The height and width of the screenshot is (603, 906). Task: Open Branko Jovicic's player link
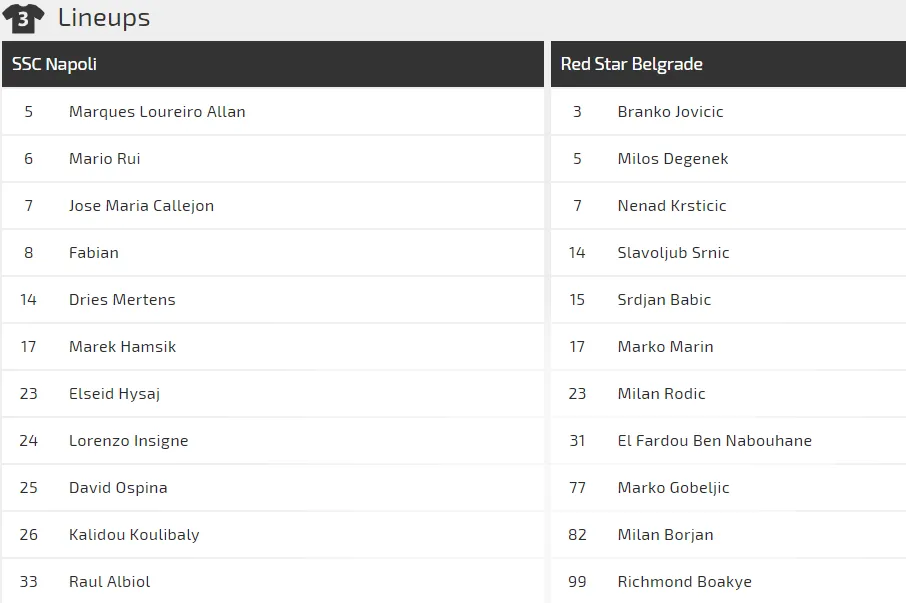click(x=670, y=112)
